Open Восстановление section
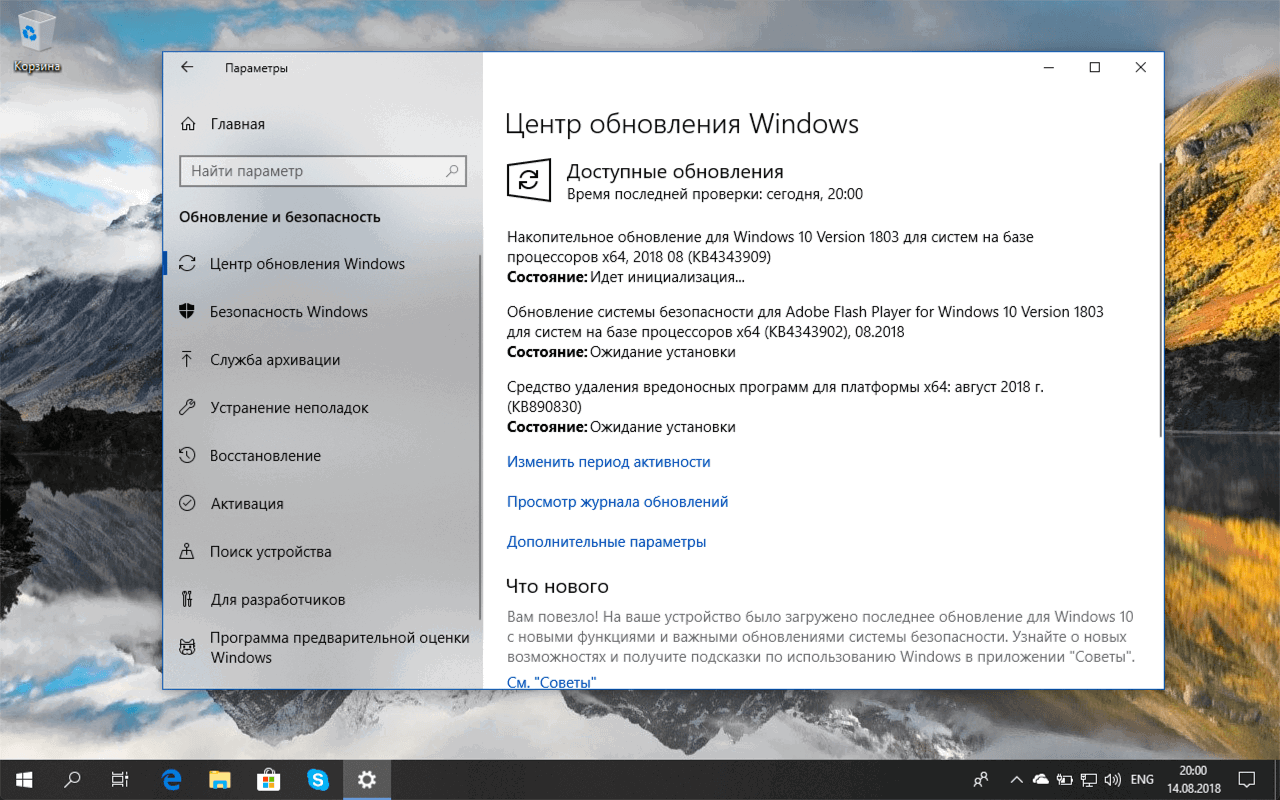 [277, 455]
